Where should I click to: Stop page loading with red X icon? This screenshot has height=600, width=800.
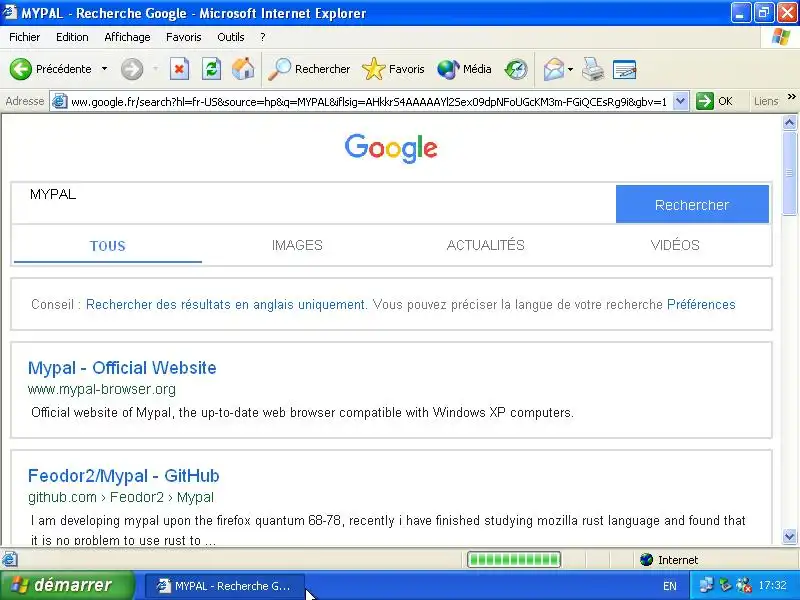(179, 69)
